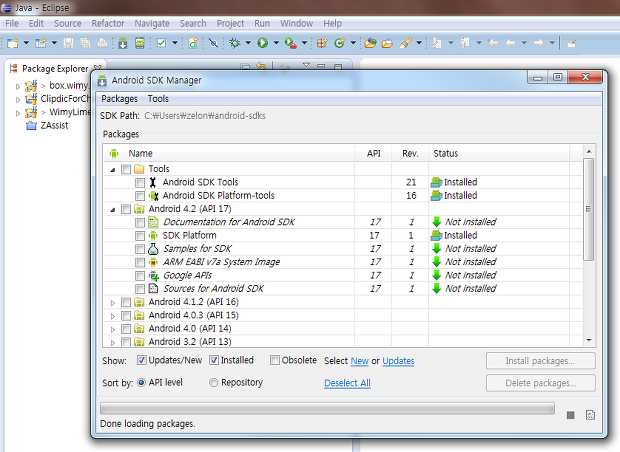
Task: Open Eclipse Navigate menu
Action: tap(152, 23)
